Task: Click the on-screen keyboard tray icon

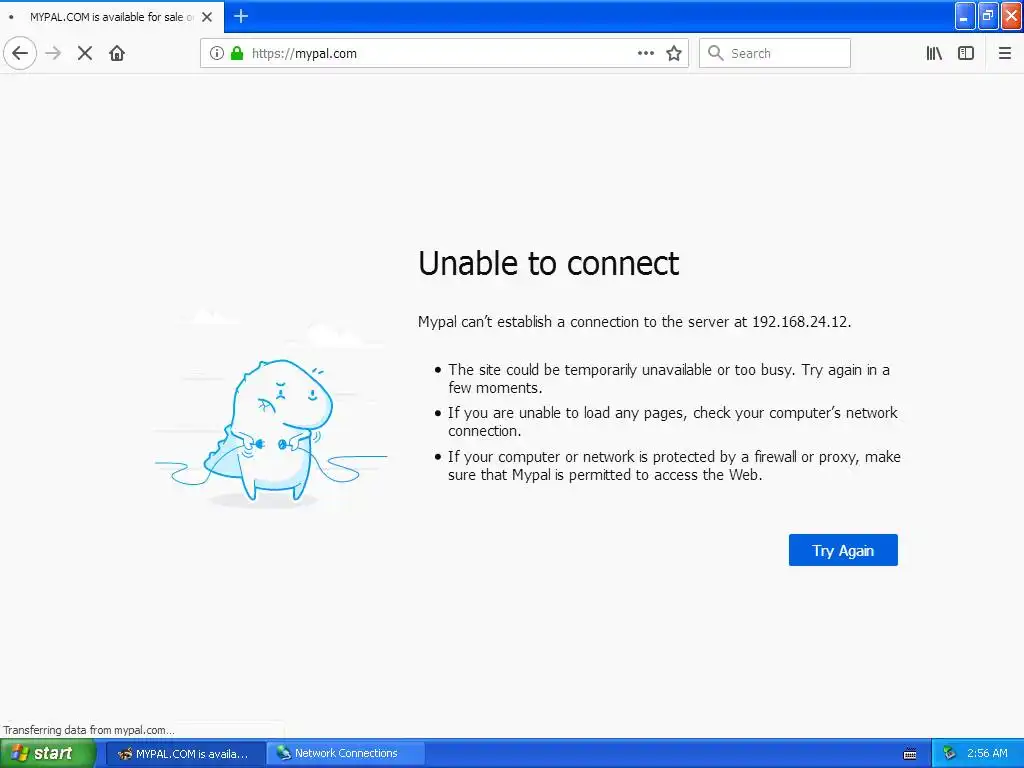Action: click(x=910, y=754)
